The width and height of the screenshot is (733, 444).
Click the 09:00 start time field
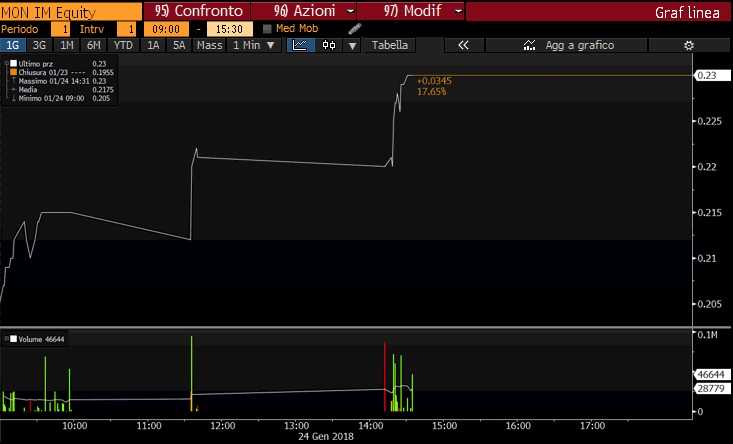[166, 29]
